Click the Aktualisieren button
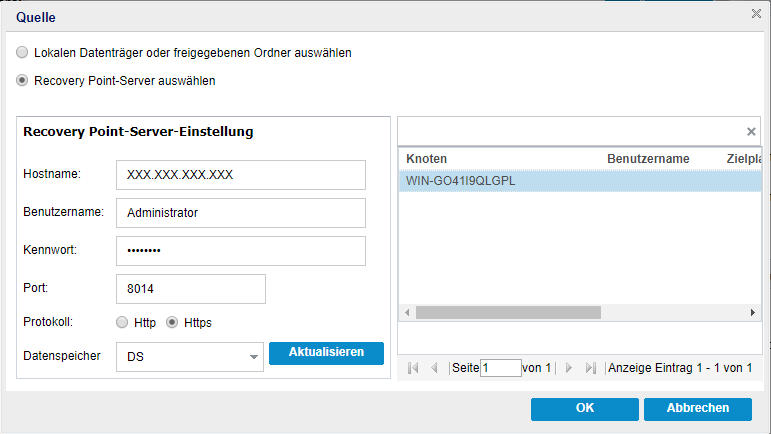This screenshot has height=434, width=771. [326, 353]
